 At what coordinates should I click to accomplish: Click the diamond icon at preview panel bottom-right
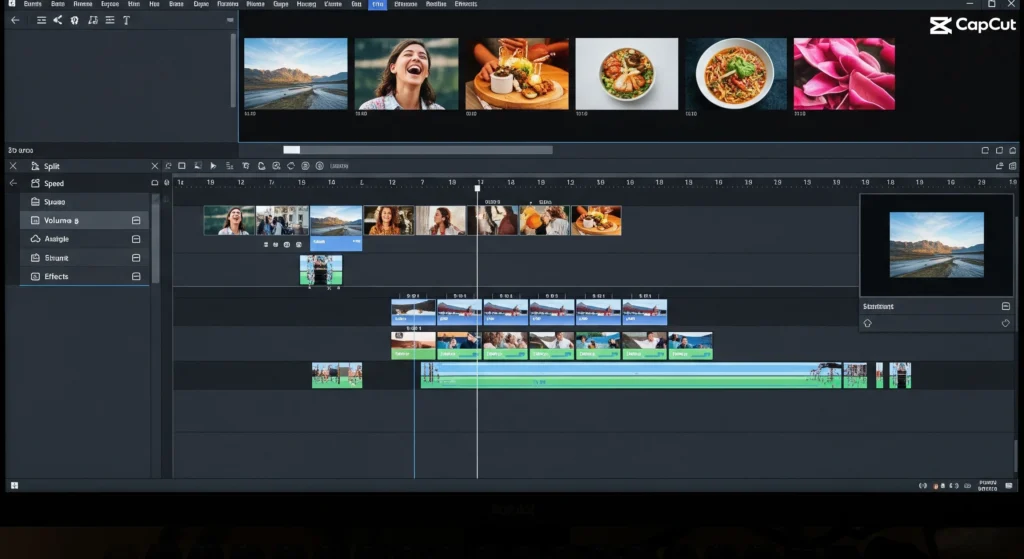click(1006, 323)
